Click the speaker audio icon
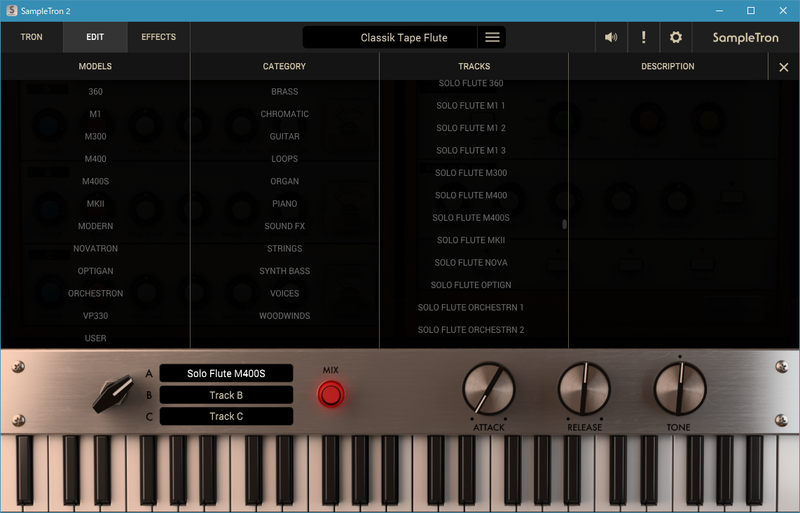800x513 pixels. point(611,37)
